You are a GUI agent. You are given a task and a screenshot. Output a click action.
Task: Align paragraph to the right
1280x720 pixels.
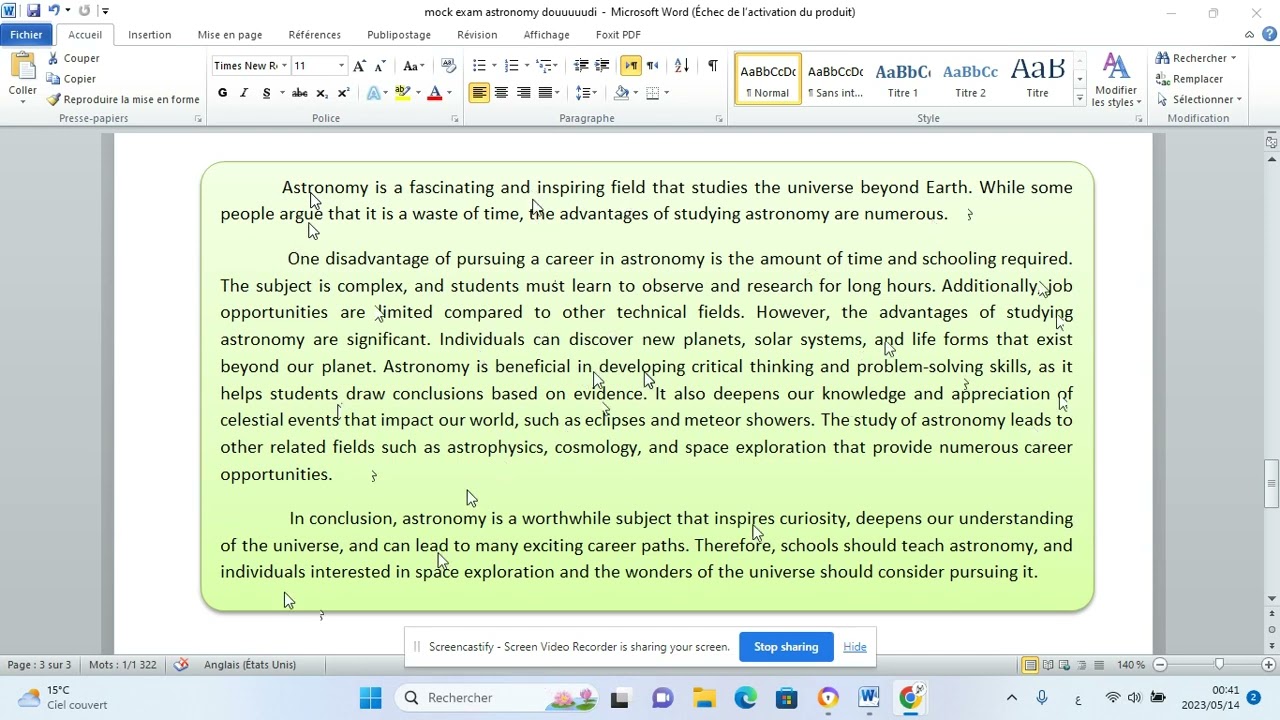pyautogui.click(x=523, y=93)
